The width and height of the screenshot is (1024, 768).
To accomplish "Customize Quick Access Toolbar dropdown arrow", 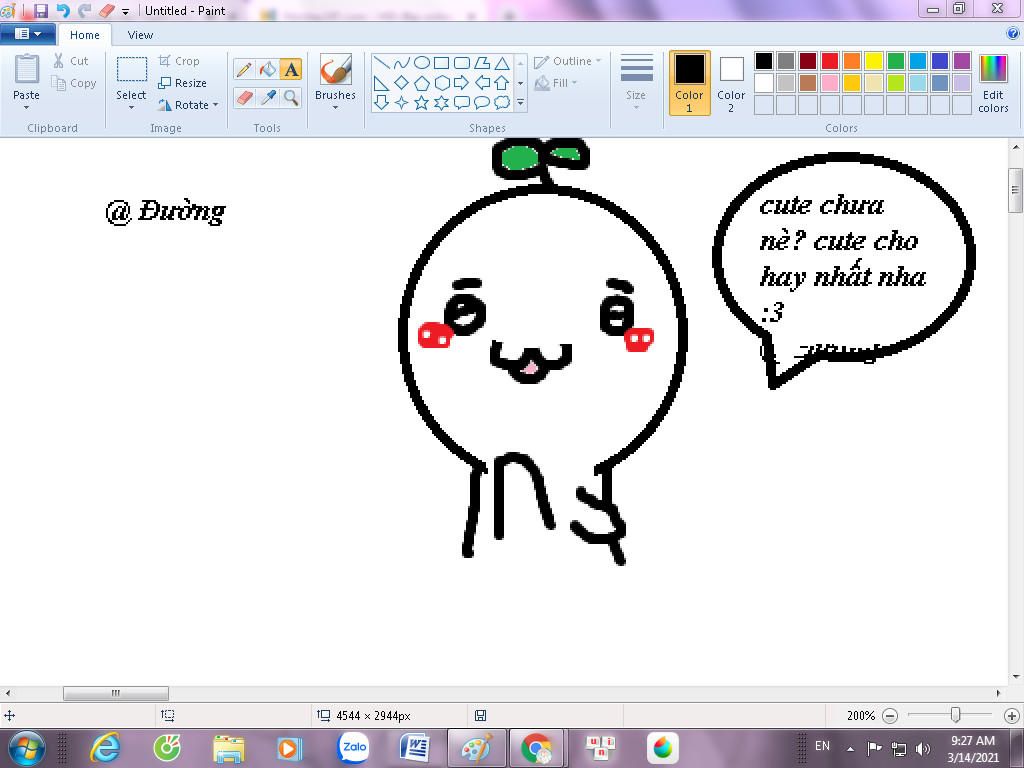I will point(125,11).
